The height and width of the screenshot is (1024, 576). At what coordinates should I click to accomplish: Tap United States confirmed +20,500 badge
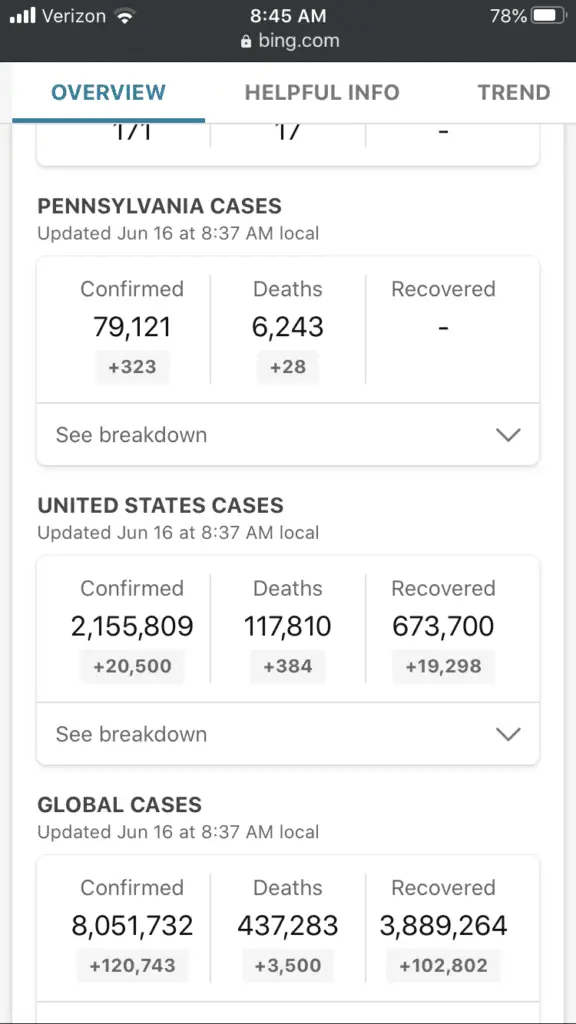coord(133,667)
